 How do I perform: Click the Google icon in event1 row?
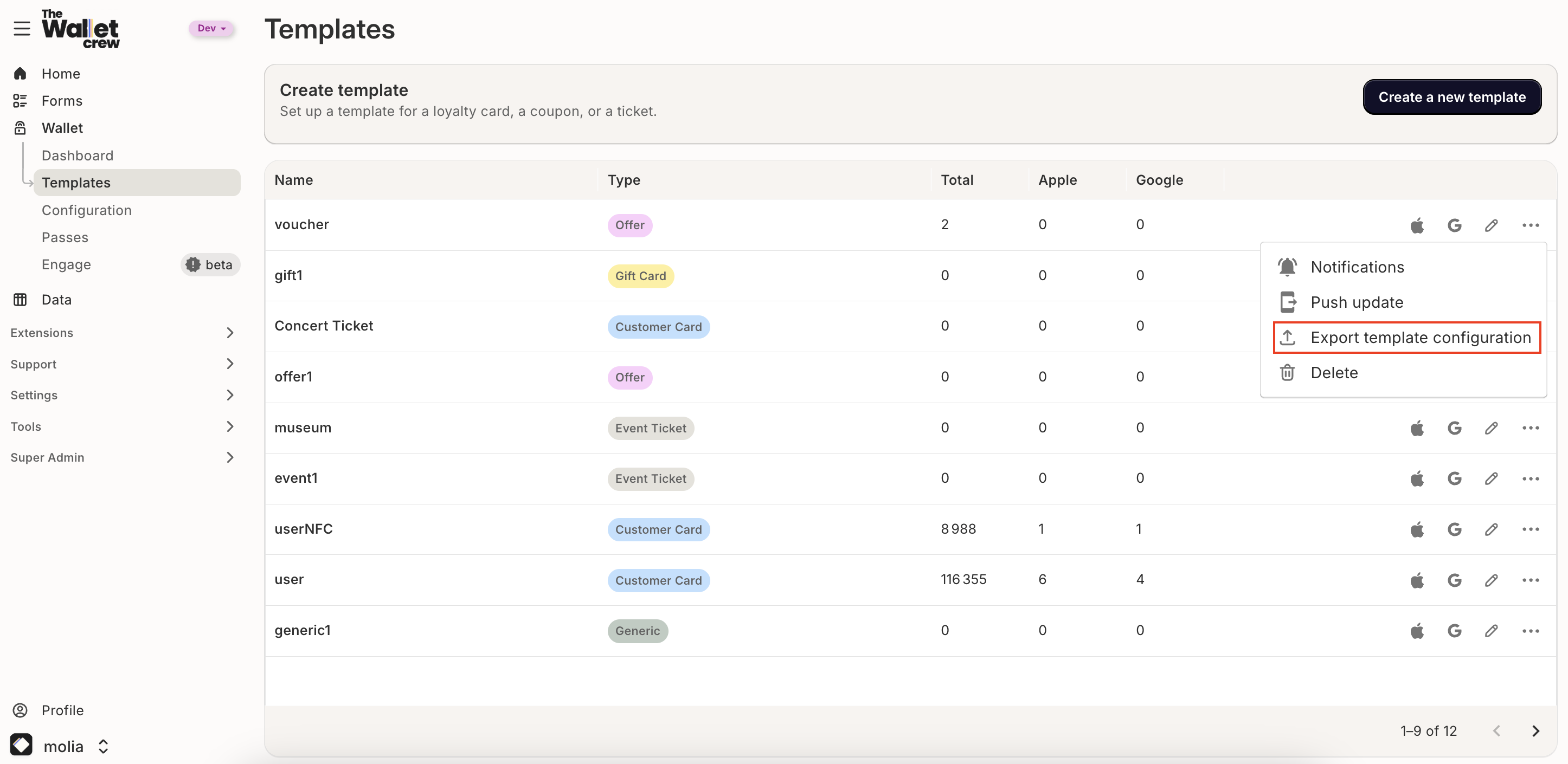click(1454, 478)
